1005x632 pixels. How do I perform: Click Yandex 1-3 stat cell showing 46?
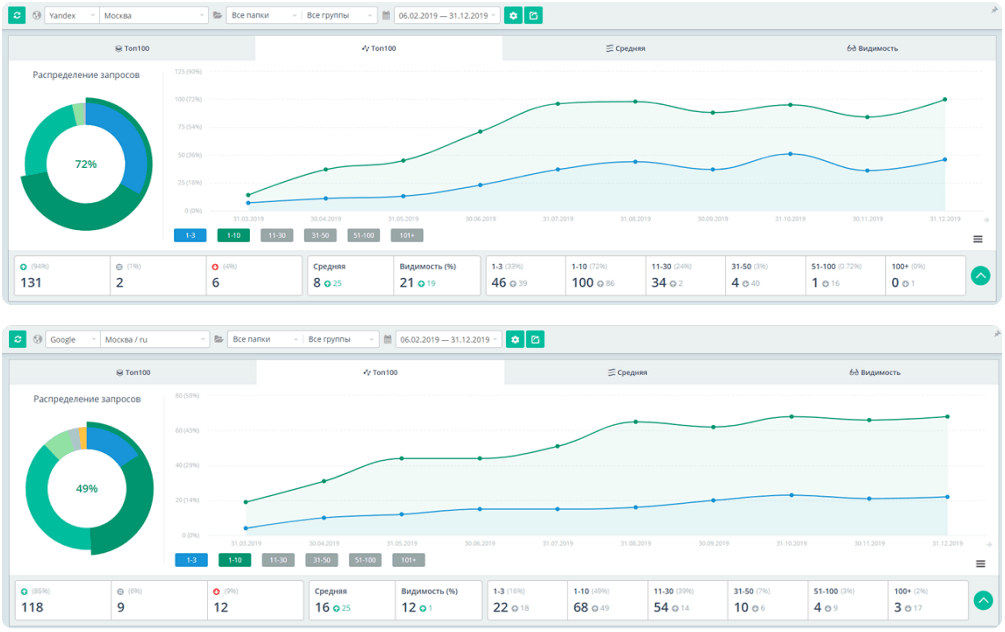tap(526, 276)
